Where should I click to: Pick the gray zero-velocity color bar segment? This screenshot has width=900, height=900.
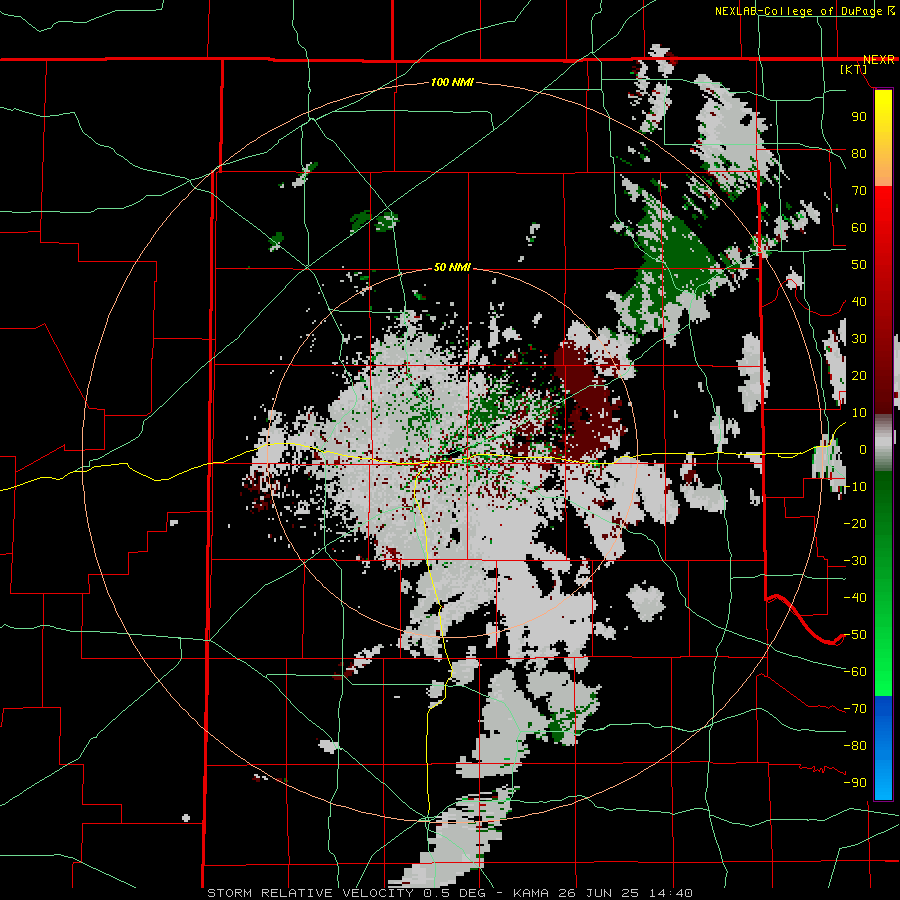883,443
